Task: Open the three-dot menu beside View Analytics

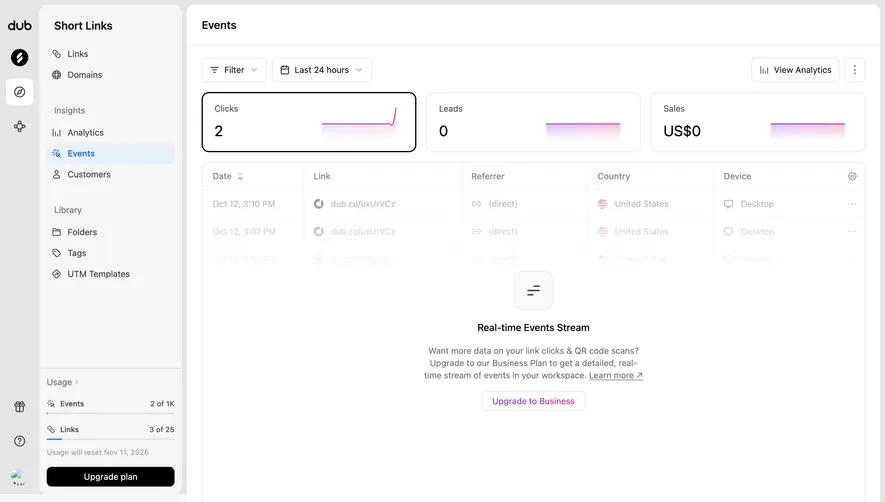Action: click(x=855, y=70)
